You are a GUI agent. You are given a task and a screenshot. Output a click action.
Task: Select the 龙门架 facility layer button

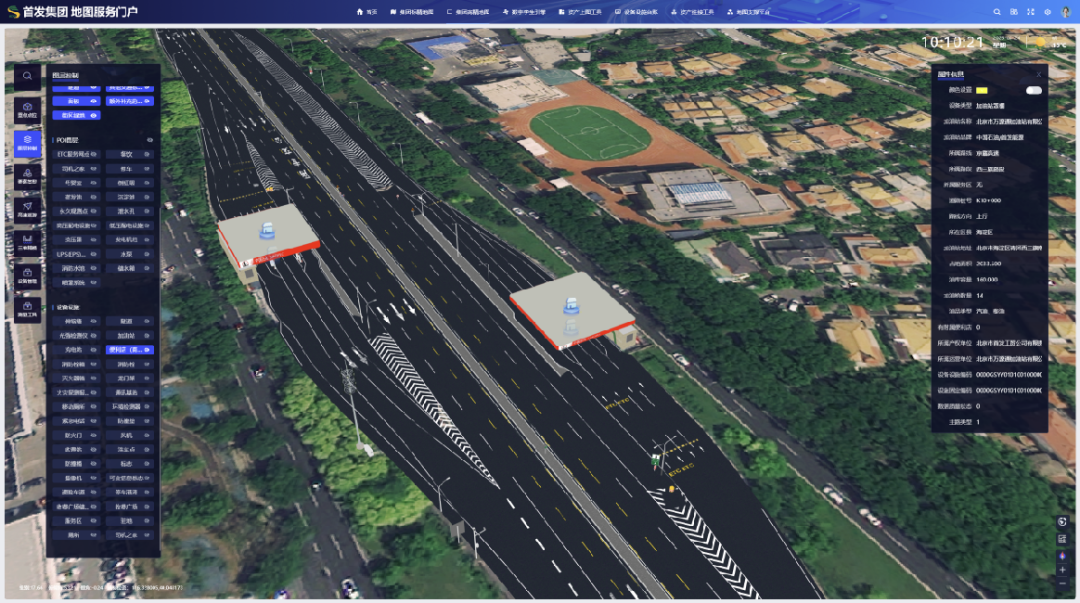point(129,378)
